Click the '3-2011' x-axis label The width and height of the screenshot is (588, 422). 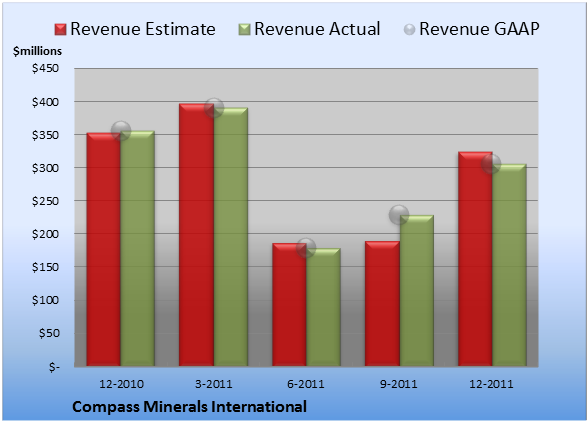point(214,384)
